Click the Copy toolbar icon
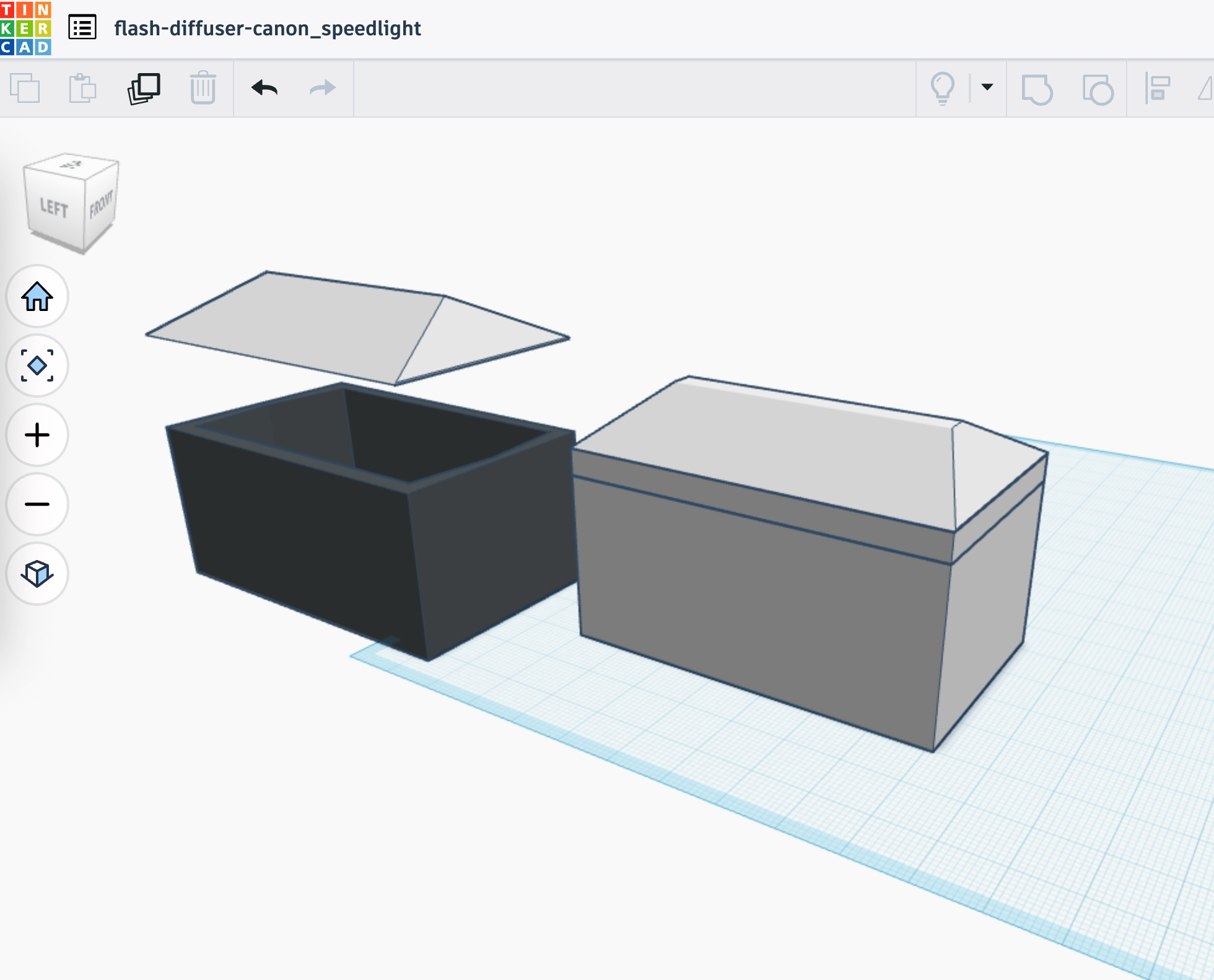The image size is (1214, 980). click(25, 88)
